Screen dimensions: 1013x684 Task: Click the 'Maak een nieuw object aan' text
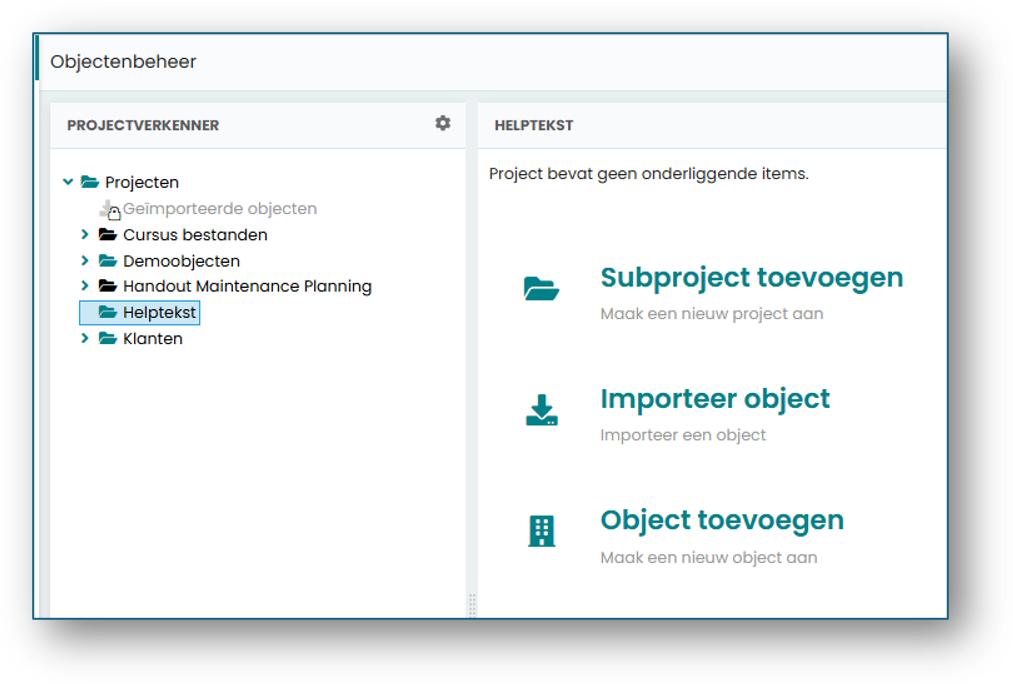point(709,557)
